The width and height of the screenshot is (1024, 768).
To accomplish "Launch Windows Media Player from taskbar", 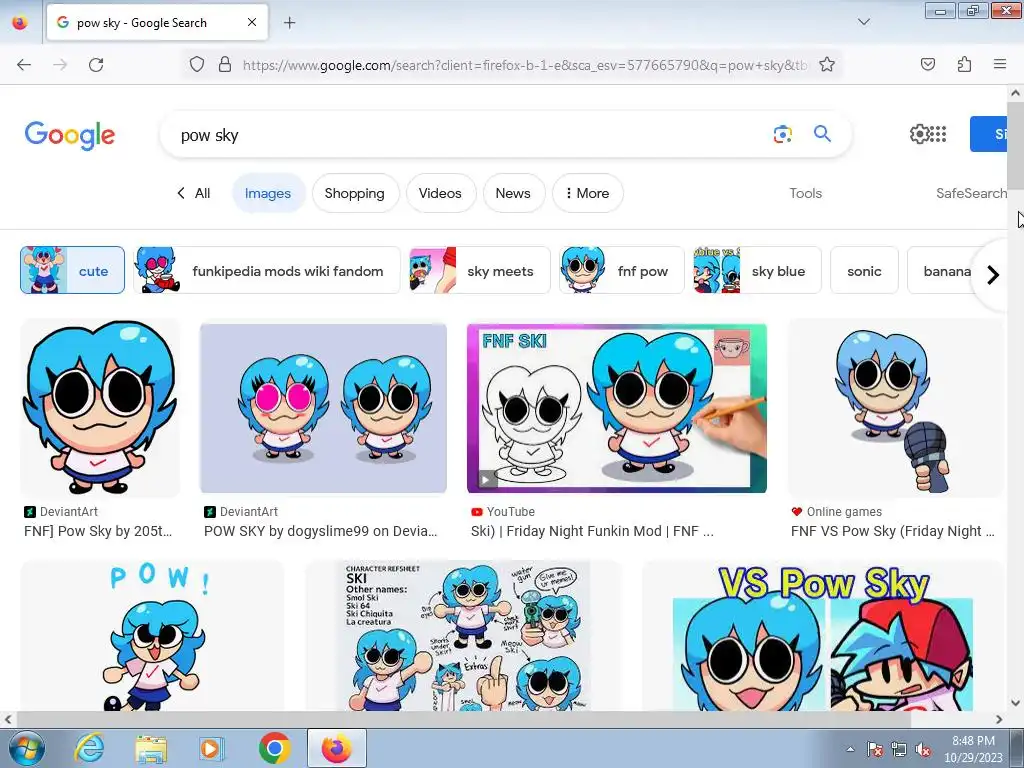I will click(x=211, y=748).
